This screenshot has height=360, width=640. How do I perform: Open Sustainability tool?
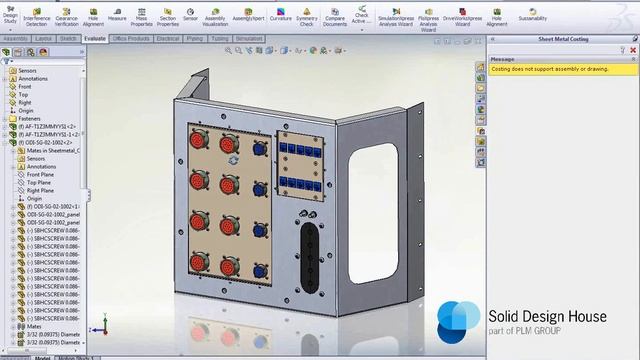pyautogui.click(x=533, y=15)
